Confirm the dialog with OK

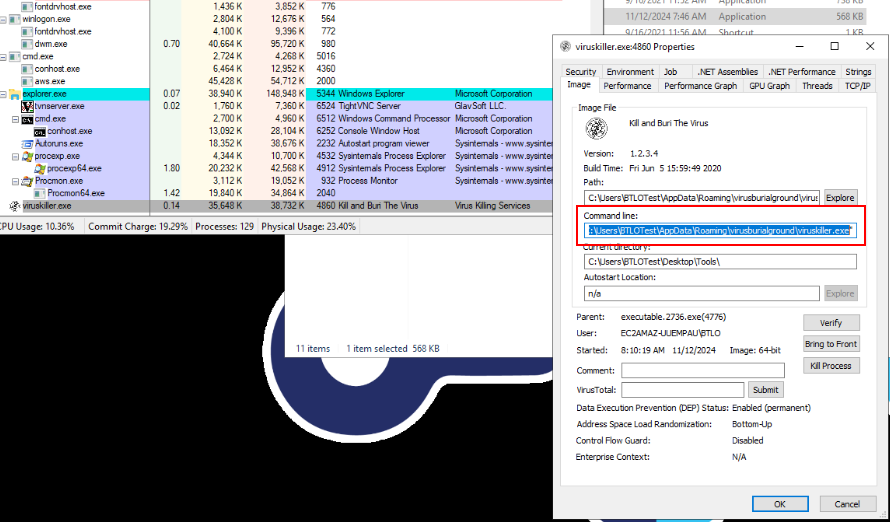[x=780, y=504]
